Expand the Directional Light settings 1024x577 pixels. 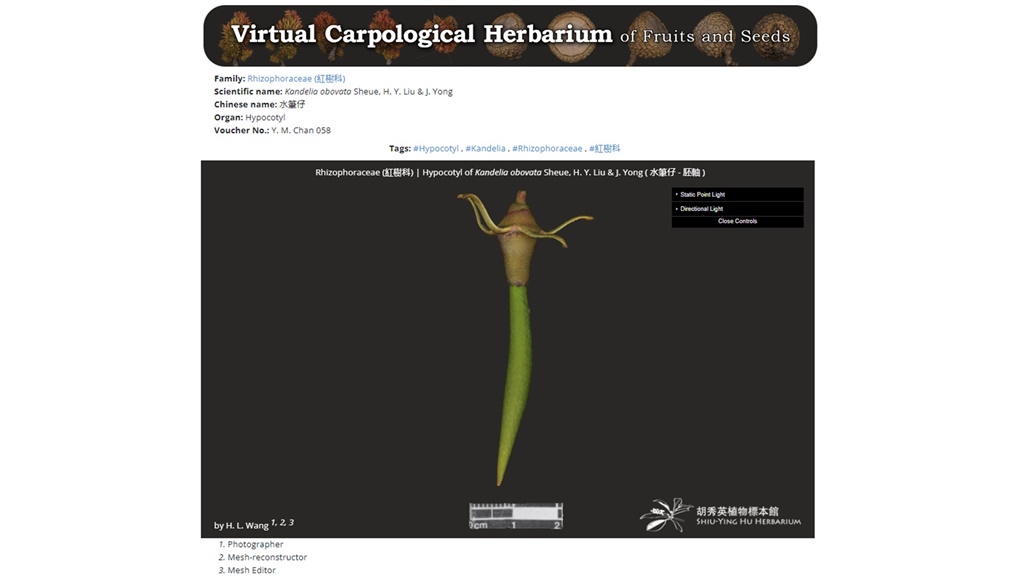(702, 209)
